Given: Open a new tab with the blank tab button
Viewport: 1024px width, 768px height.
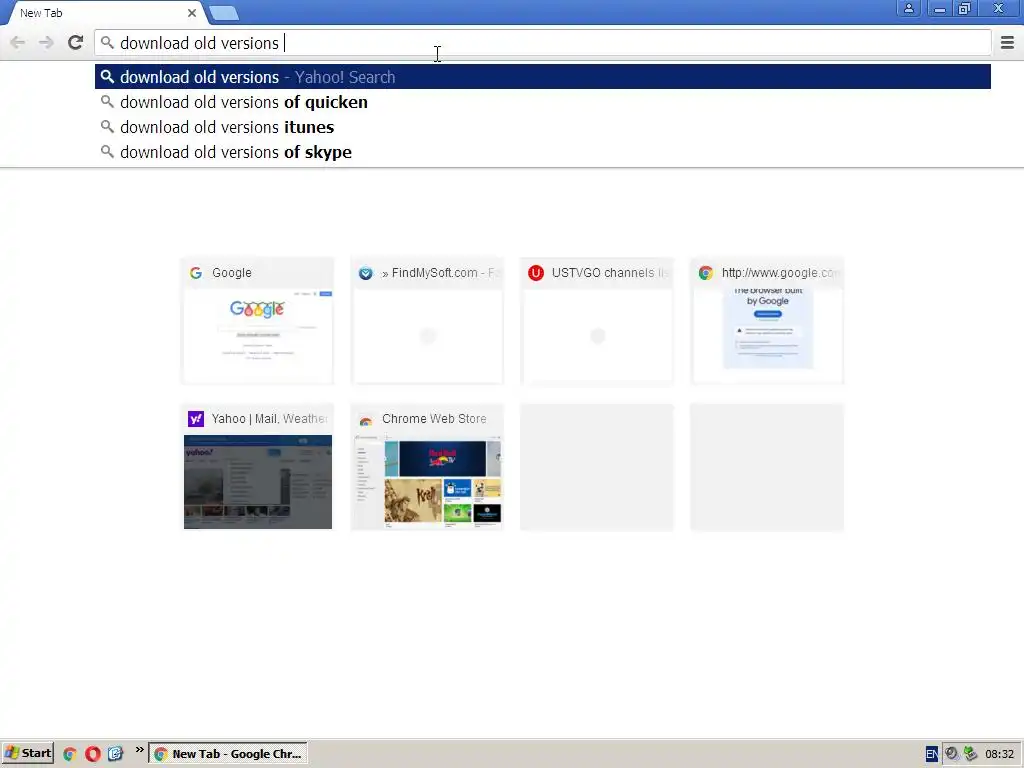Looking at the screenshot, I should [224, 13].
